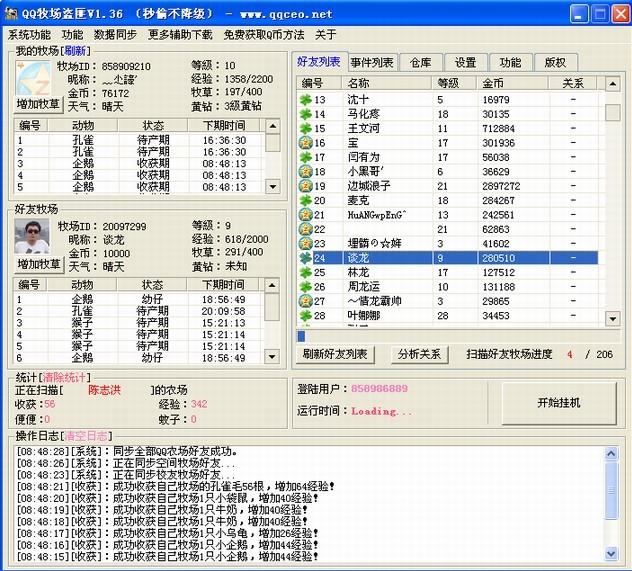Image resolution: width=632 pixels, height=571 pixels.
Task: Select friend ranch row 2 孔雀 待产期
Action: (139, 311)
